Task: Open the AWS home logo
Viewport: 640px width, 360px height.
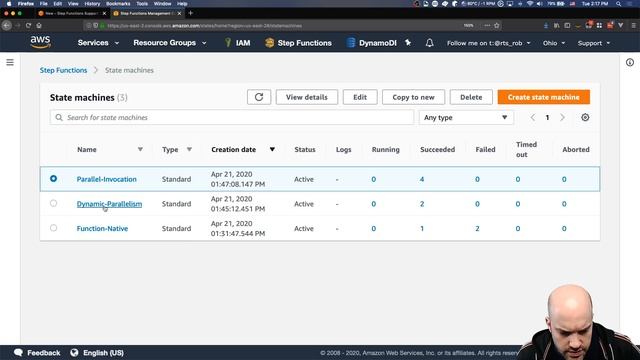Action: (x=40, y=42)
